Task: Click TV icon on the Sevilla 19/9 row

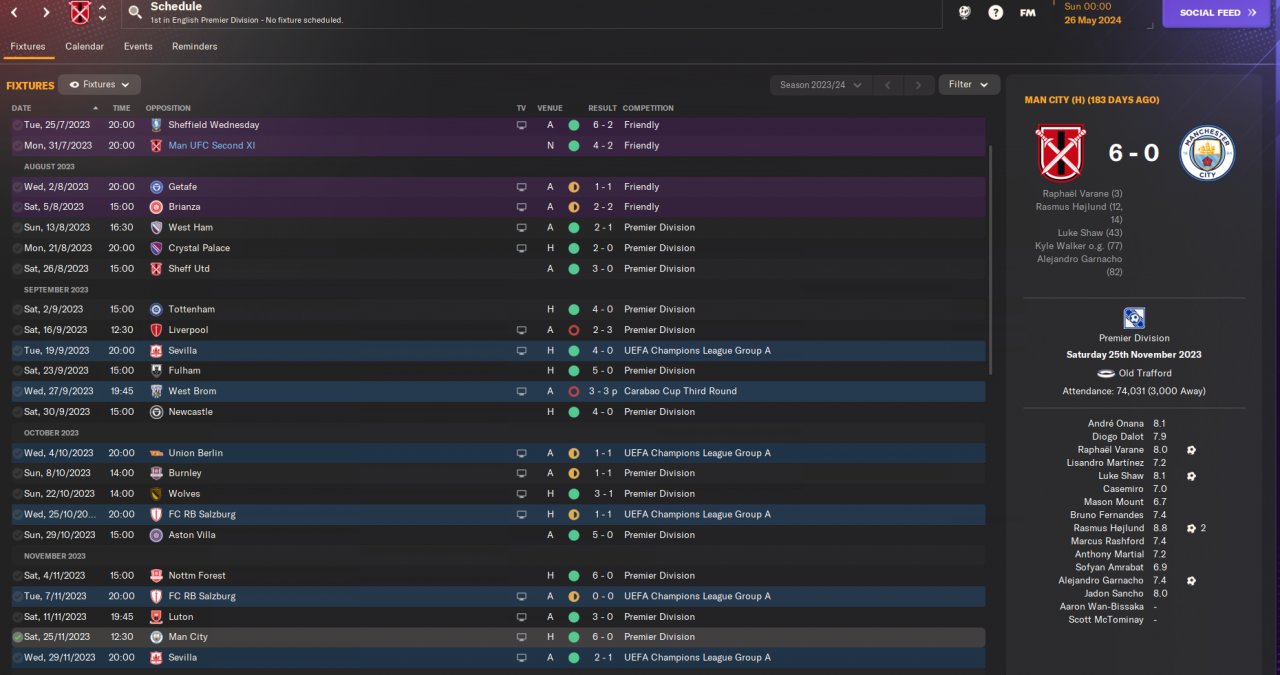Action: (521, 351)
